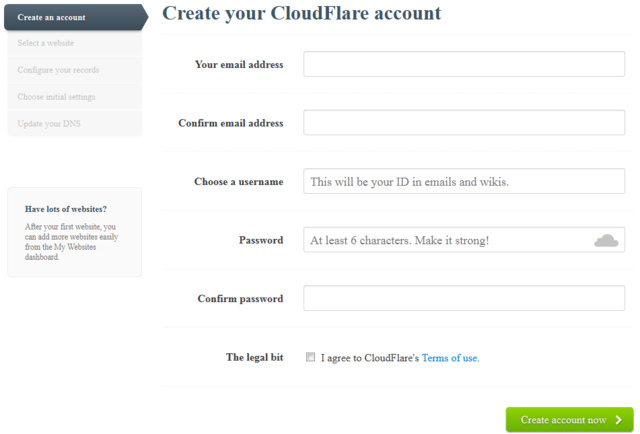Open the Configure your records step
This screenshot has height=434, width=640.
[75, 70]
